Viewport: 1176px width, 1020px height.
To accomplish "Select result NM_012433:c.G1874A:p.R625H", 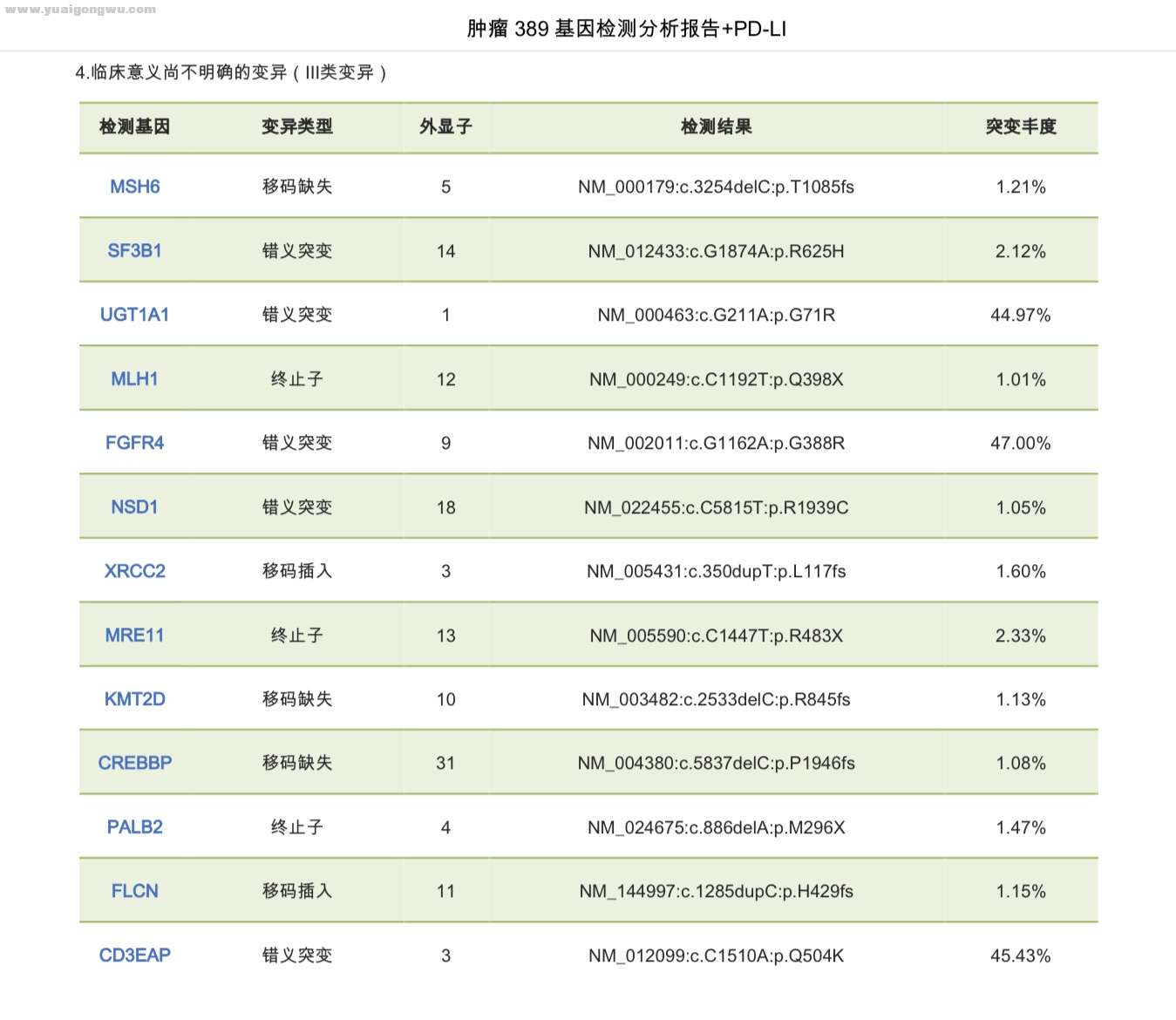I will [717, 251].
